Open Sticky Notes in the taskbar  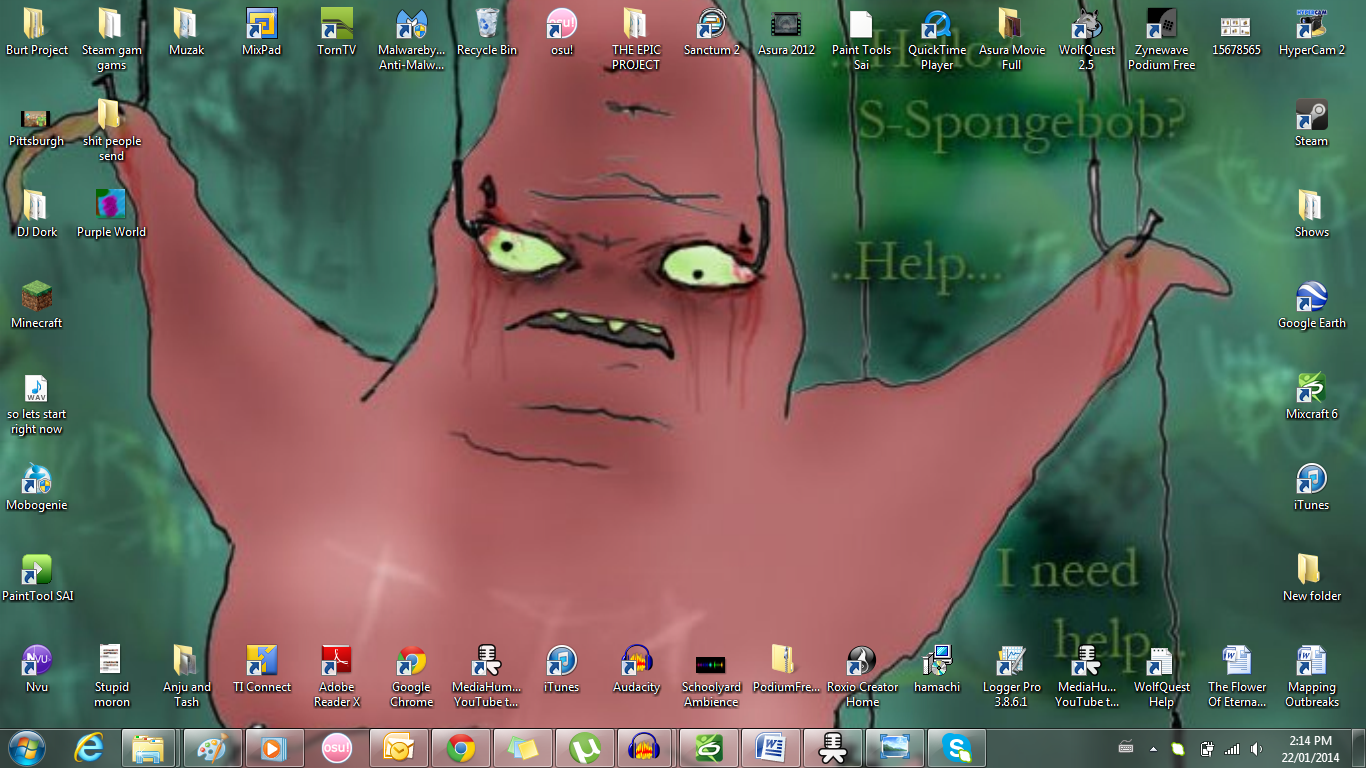click(521, 748)
